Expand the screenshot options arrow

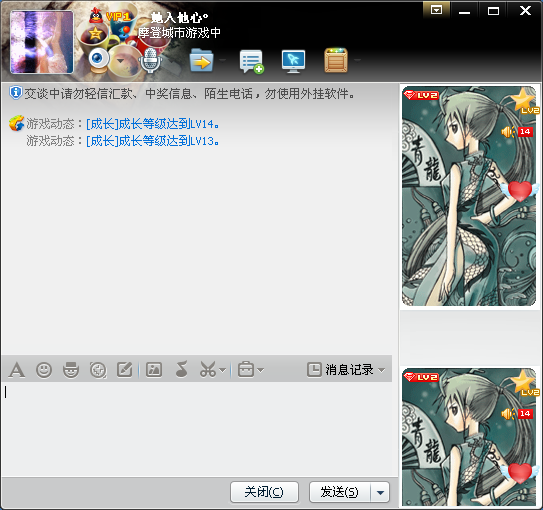tap(223, 370)
